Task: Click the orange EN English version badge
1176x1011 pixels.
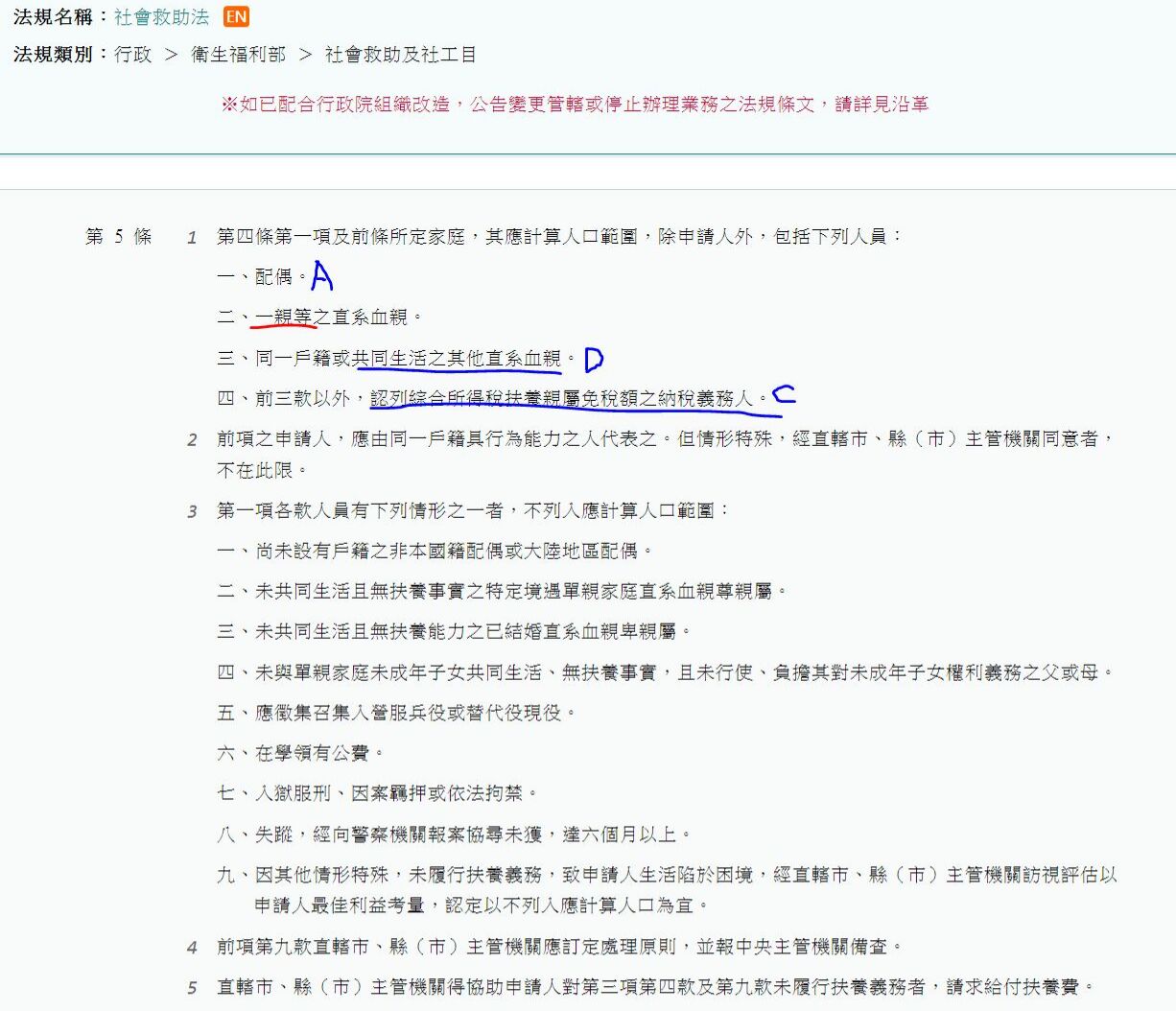Action: pyautogui.click(x=236, y=16)
